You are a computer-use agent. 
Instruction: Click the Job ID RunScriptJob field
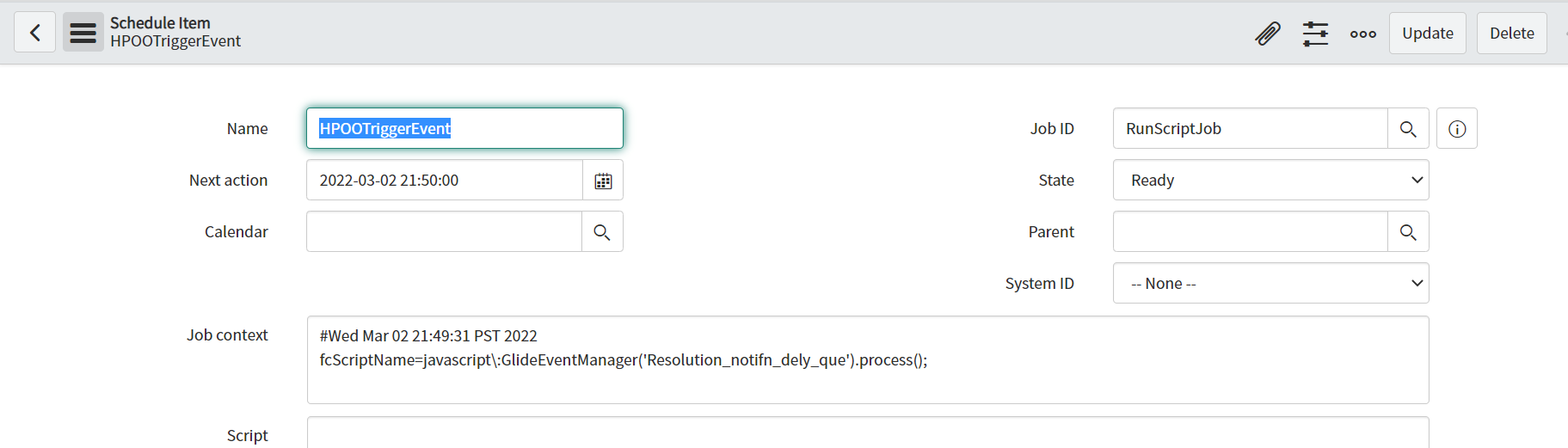1251,129
